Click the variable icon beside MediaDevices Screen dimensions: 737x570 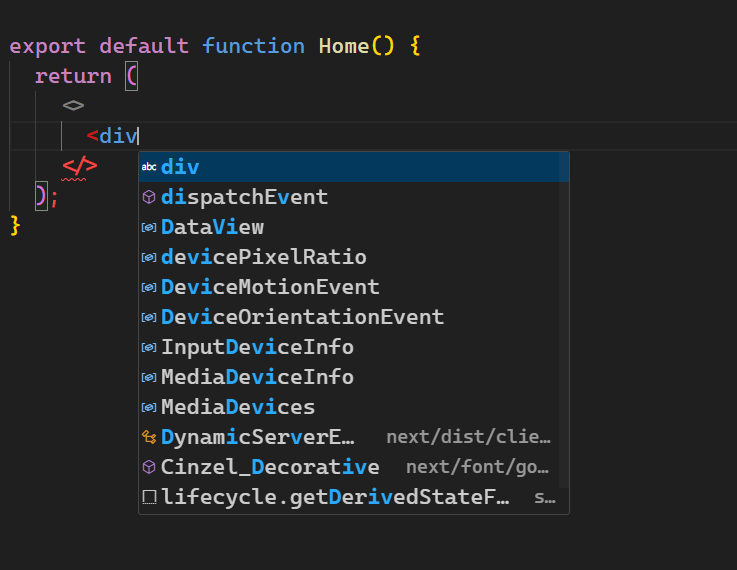(x=149, y=408)
